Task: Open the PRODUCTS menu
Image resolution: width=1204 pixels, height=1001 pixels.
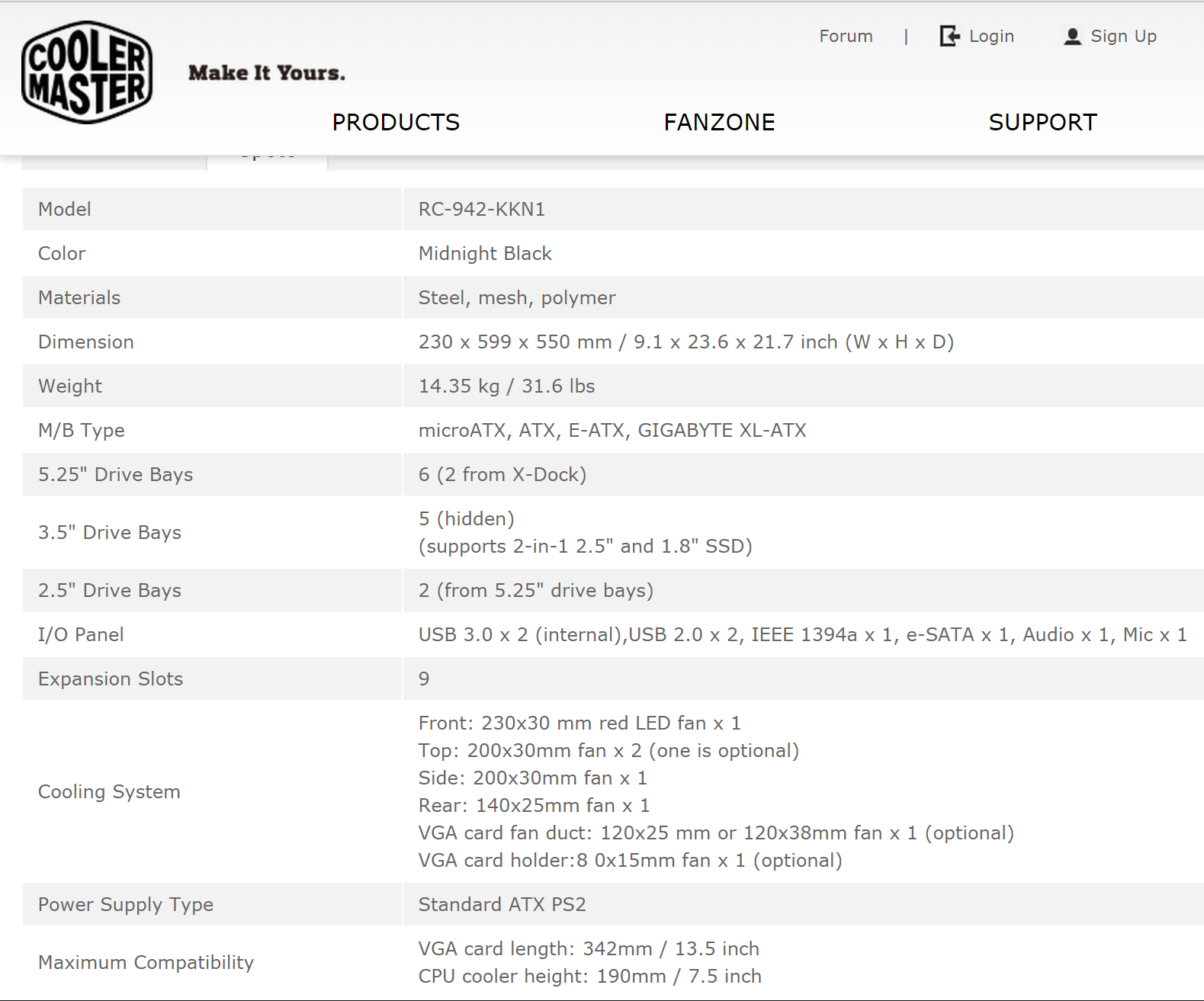Action: (396, 122)
